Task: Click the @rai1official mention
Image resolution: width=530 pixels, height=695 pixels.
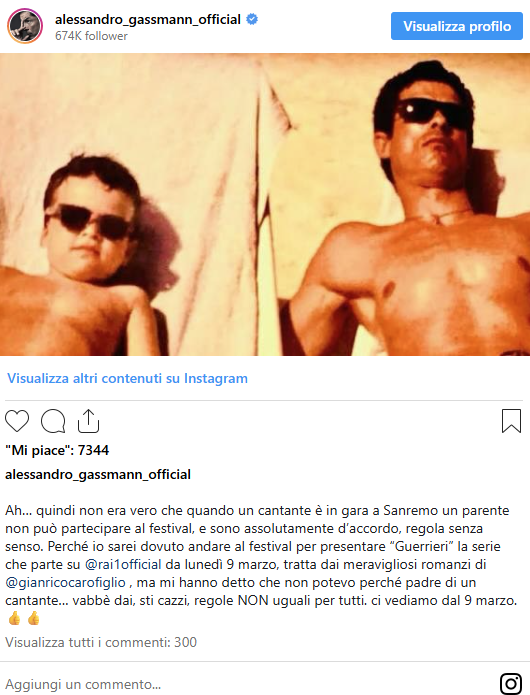Action: click(123, 565)
